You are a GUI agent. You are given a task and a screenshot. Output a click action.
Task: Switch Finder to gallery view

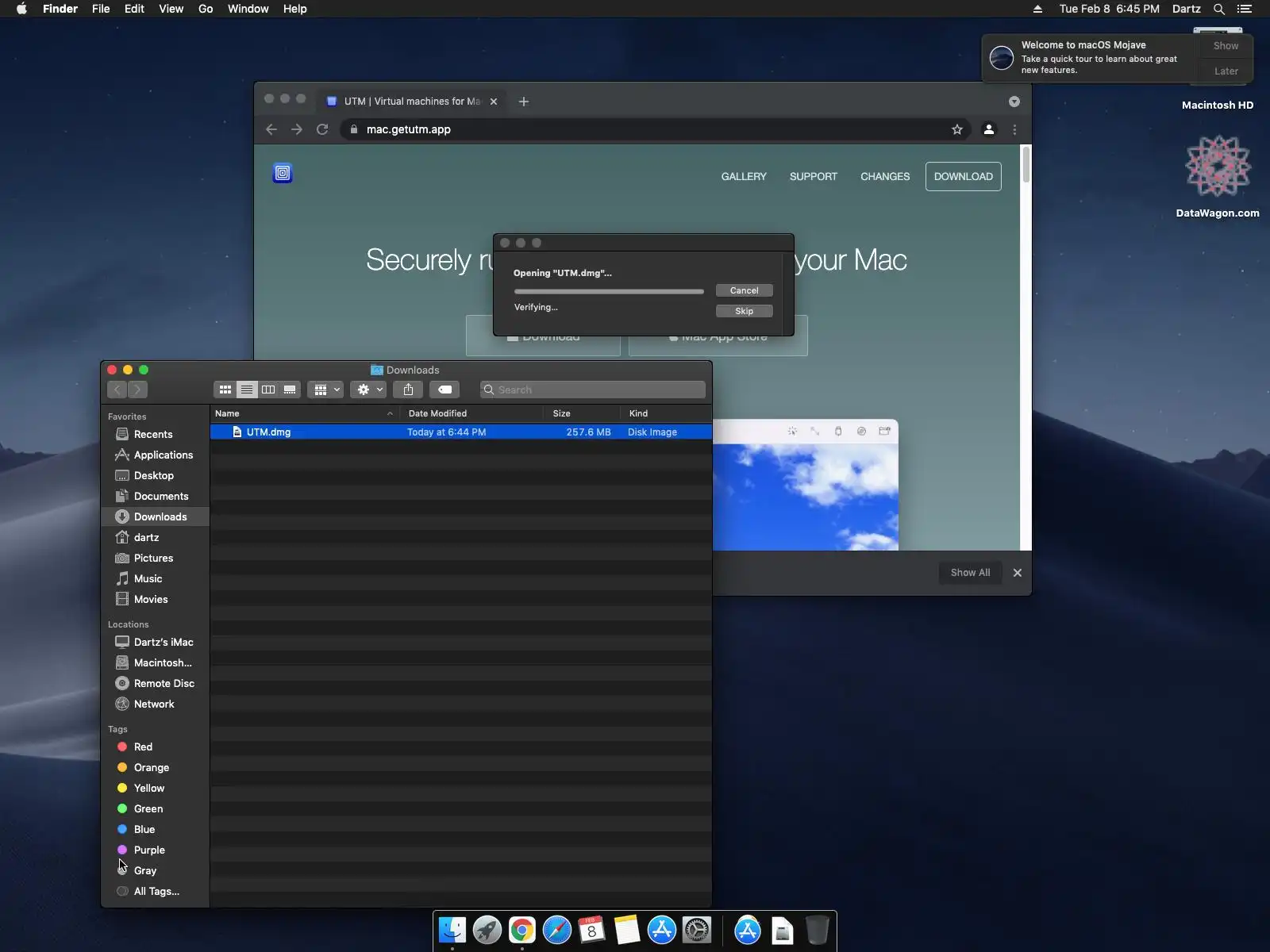tap(290, 390)
